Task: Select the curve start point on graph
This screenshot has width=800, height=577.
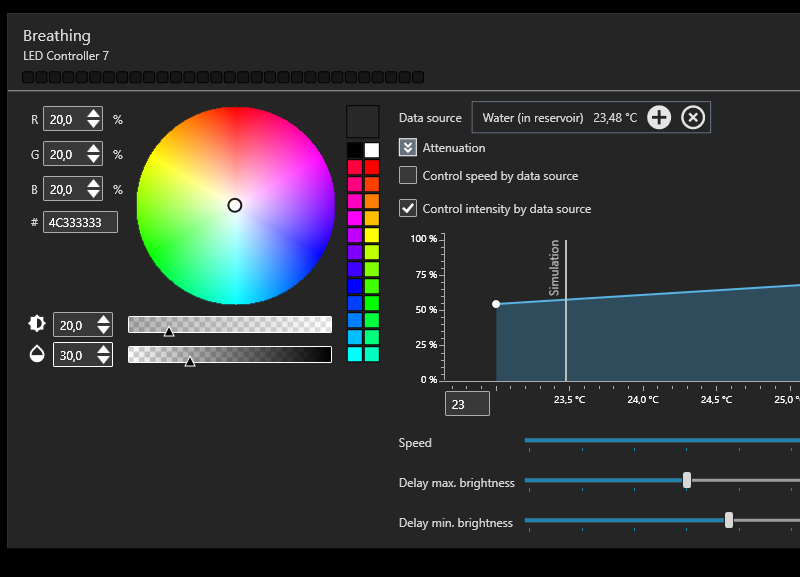Action: click(496, 304)
